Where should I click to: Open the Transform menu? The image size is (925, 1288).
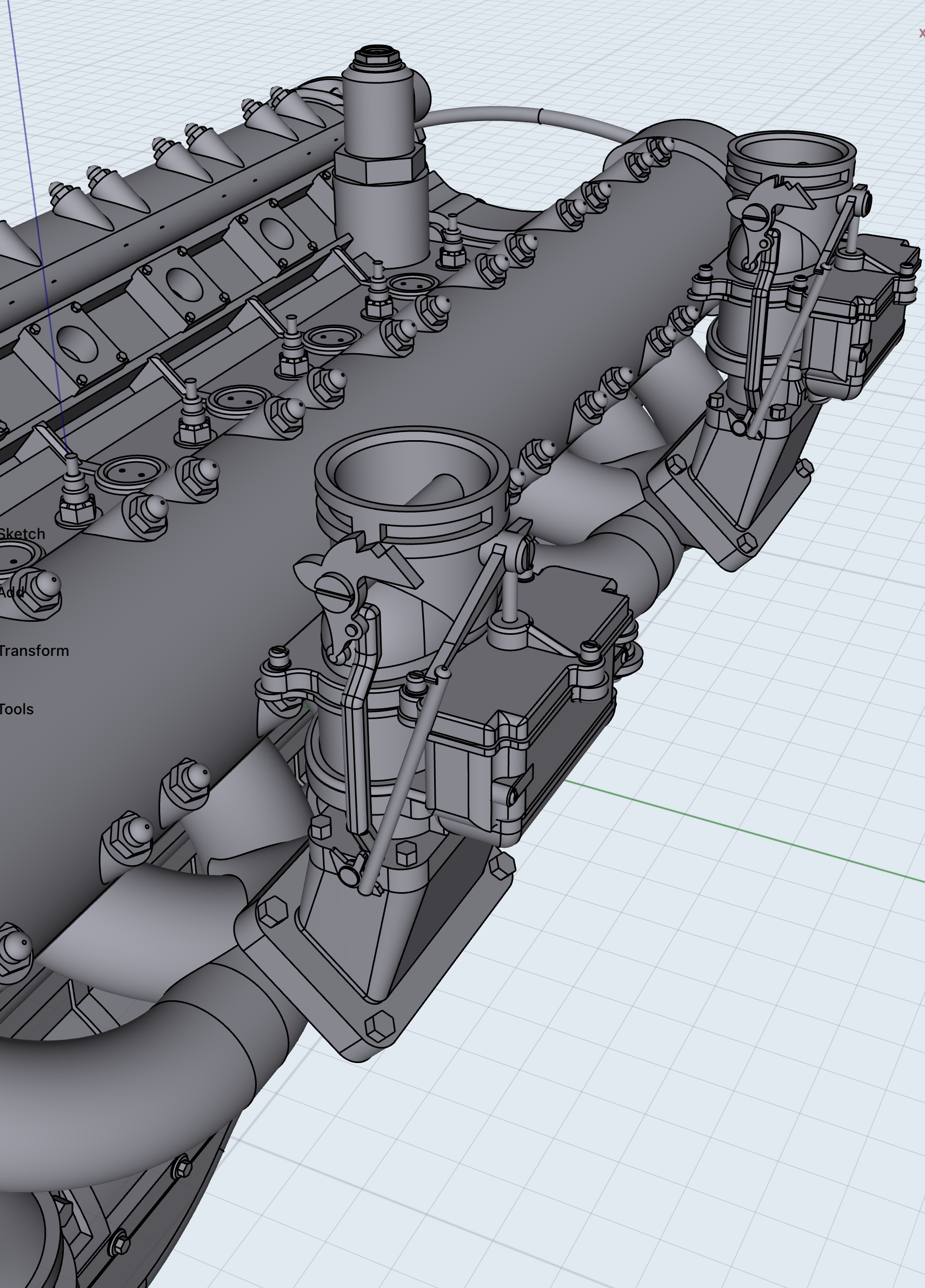[34, 651]
